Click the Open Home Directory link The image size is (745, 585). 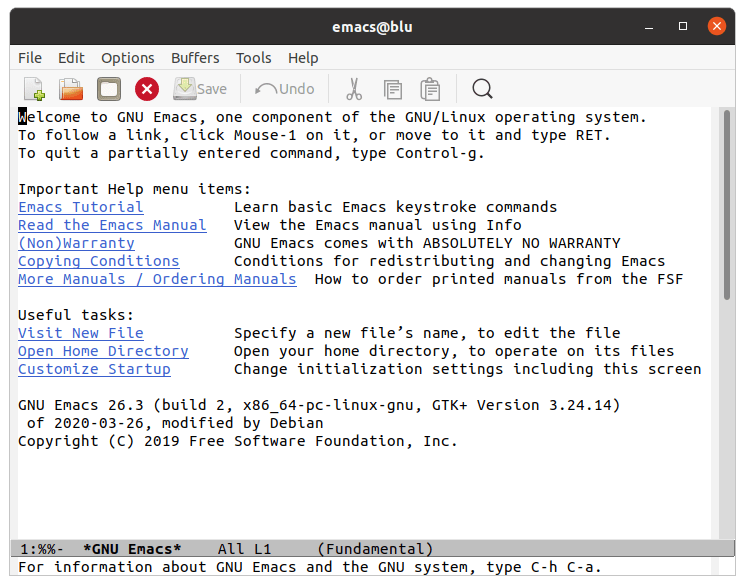(104, 351)
